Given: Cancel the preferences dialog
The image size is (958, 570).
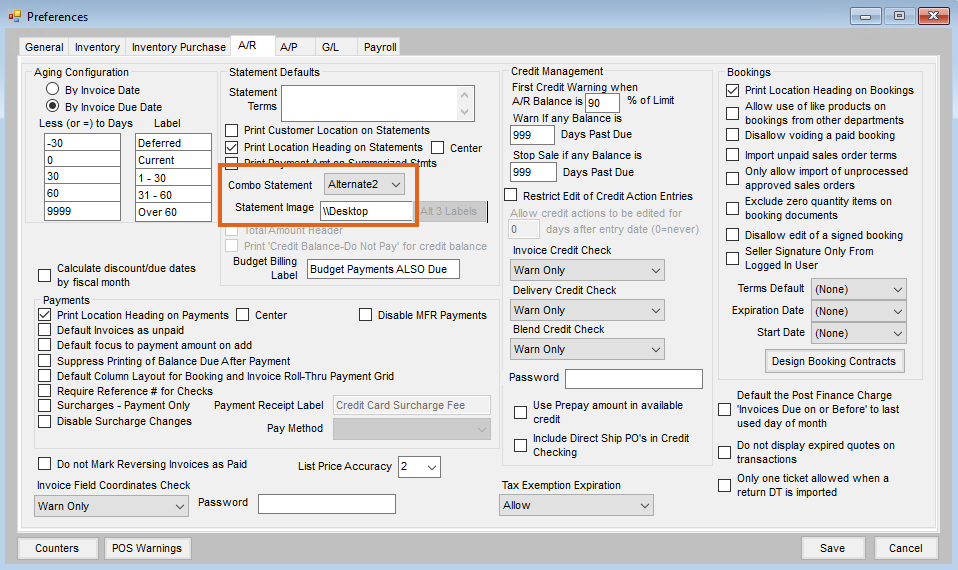Looking at the screenshot, I should [906, 548].
